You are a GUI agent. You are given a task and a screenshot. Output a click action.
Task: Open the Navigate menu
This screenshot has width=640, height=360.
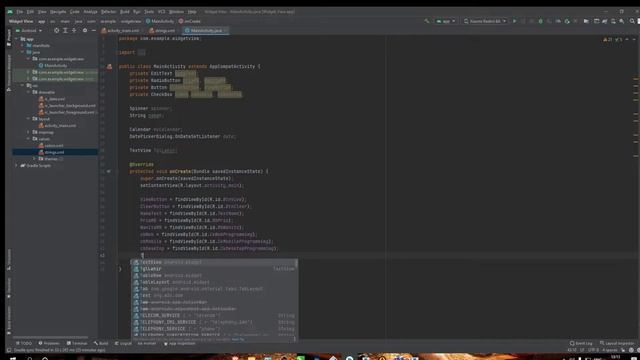(x=58, y=12)
